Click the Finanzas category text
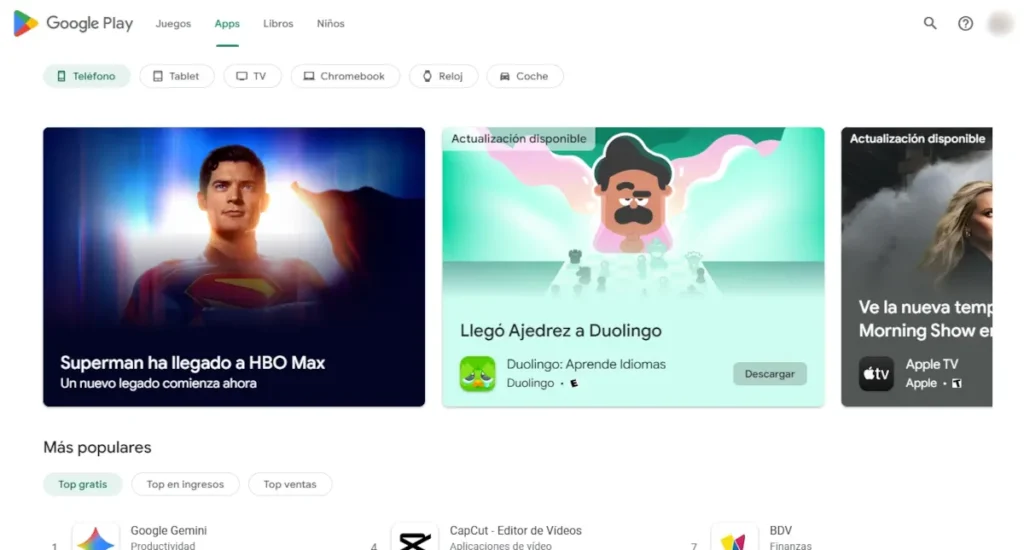This screenshot has width=1024, height=550. (x=790, y=545)
